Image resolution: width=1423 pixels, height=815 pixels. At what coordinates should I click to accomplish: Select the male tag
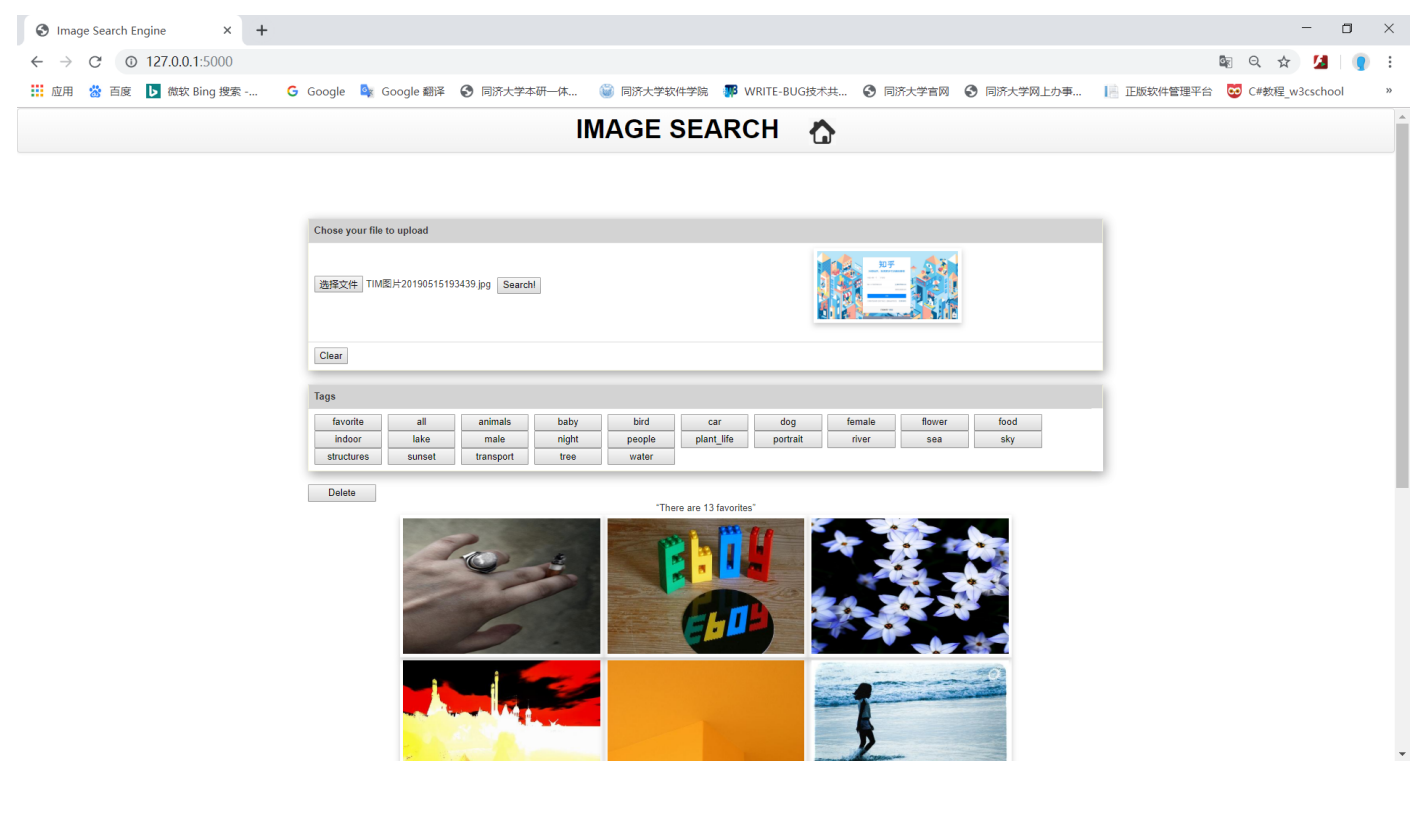tap(495, 439)
